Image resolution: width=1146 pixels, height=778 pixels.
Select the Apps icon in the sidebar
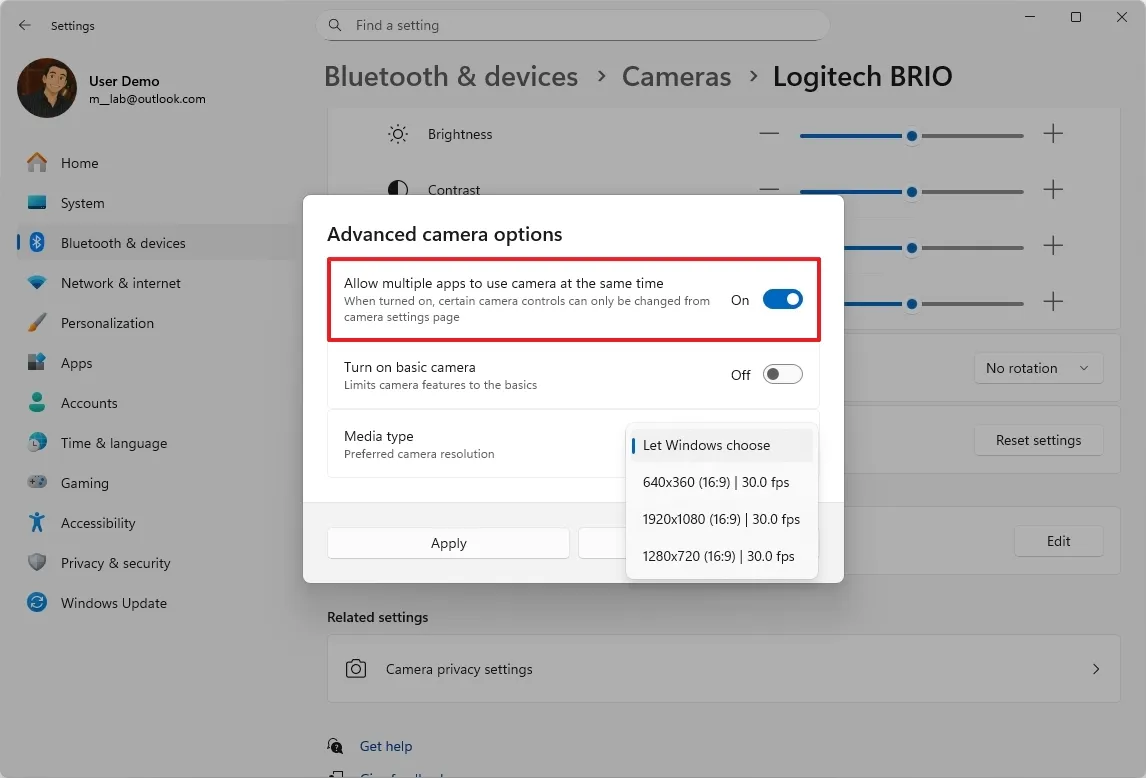pyautogui.click(x=35, y=363)
